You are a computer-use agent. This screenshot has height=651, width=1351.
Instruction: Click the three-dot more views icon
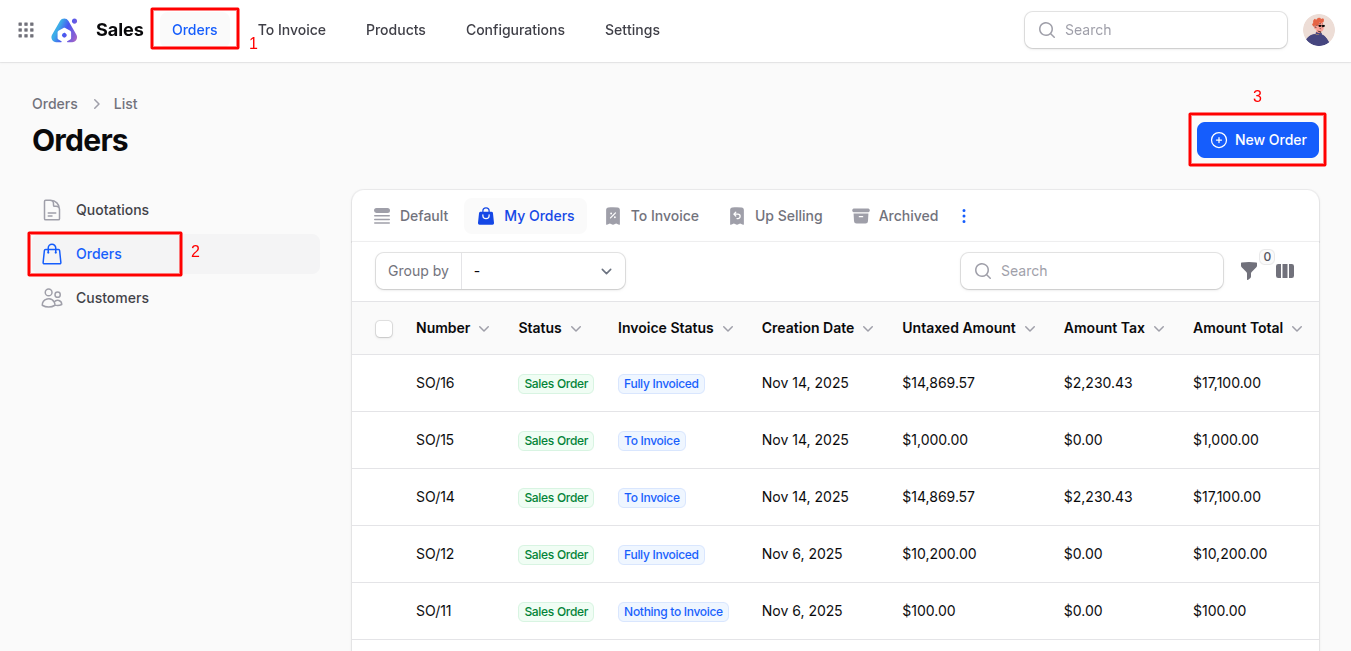964,216
